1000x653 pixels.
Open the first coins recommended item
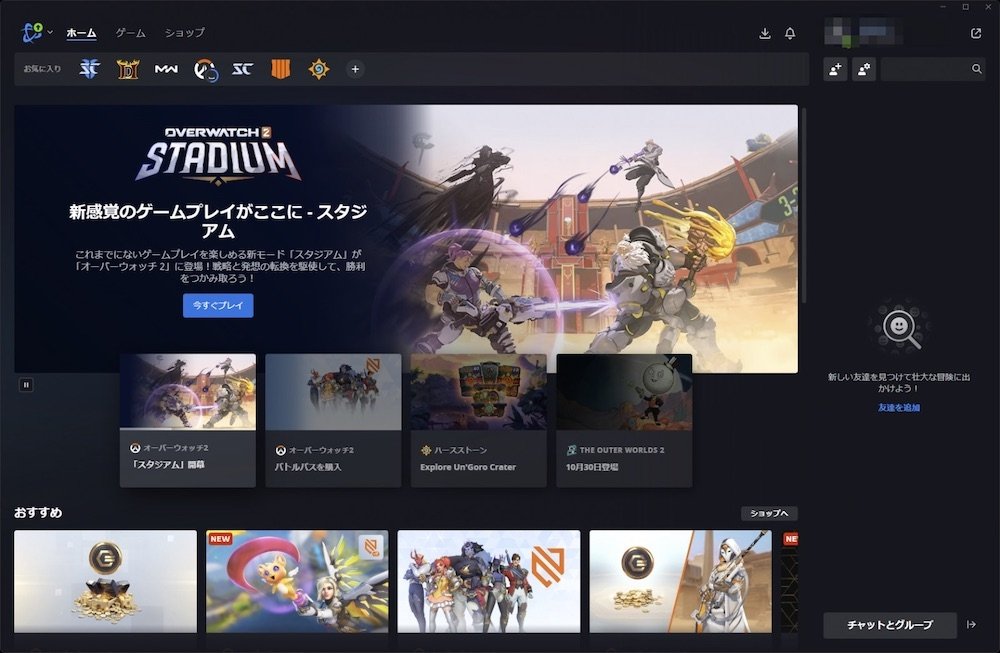[x=105, y=582]
